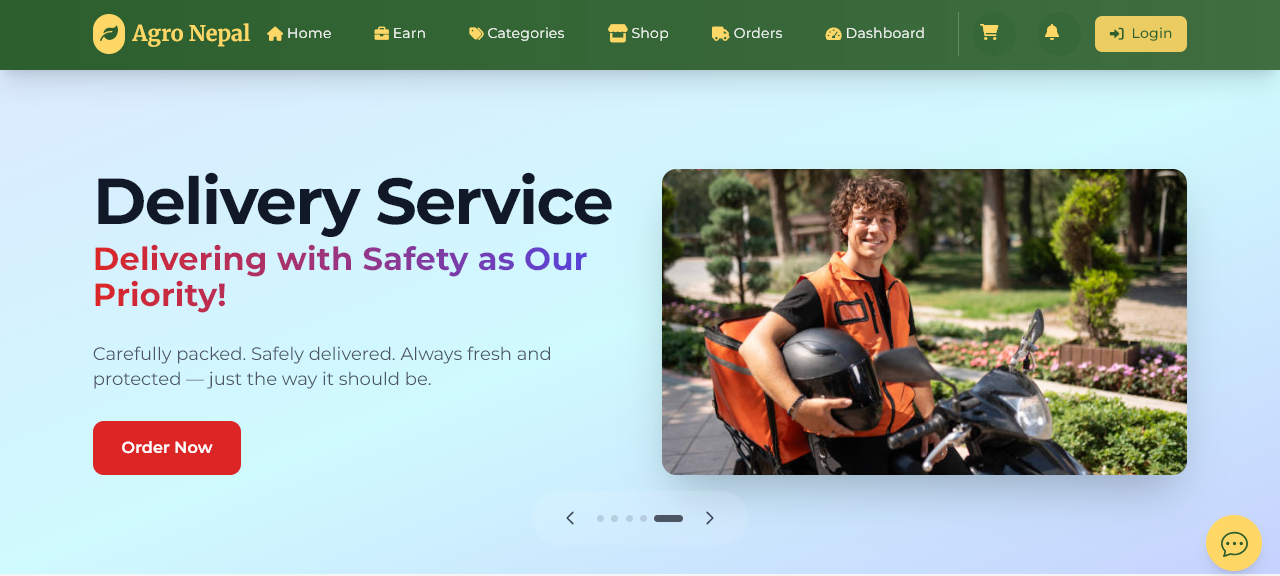The image size is (1280, 576).
Task: Advance to the next carousel slide
Action: pos(710,518)
